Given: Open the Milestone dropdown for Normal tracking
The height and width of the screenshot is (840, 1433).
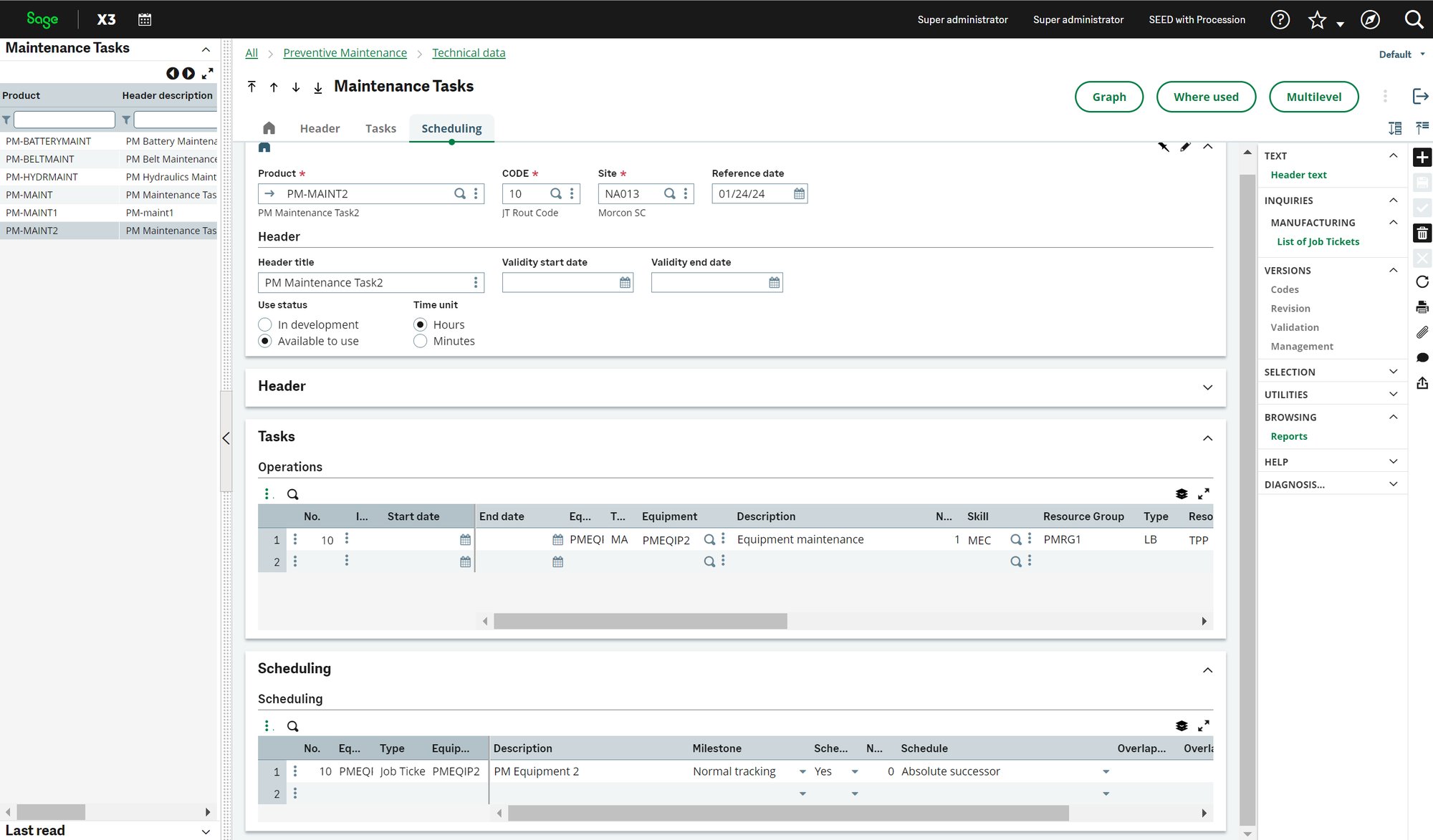Looking at the screenshot, I should coord(803,772).
